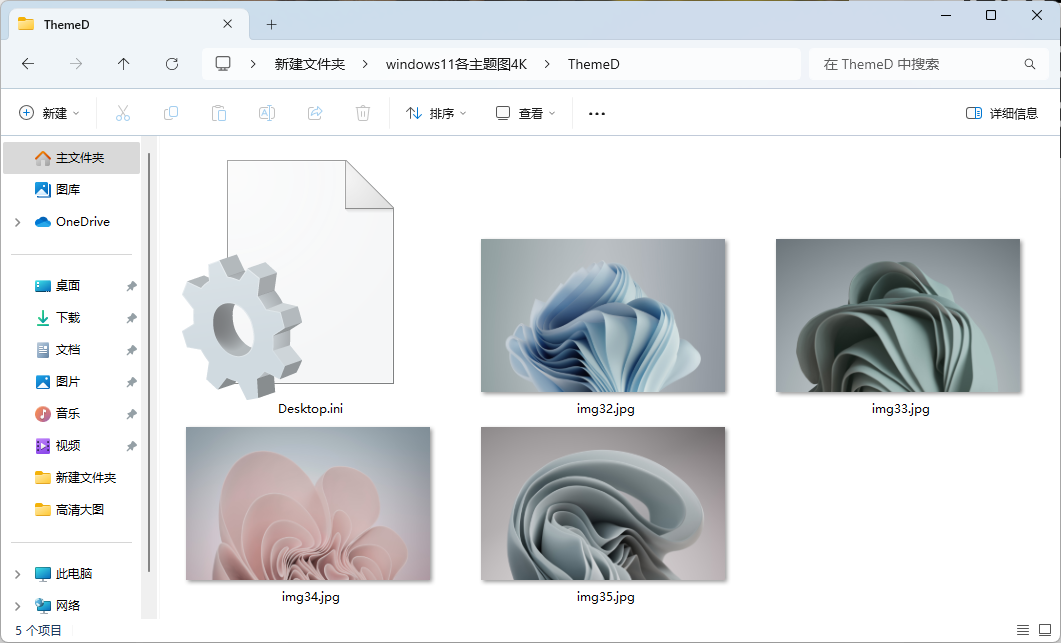Refresh the current folder view
1061x643 pixels.
coord(172,64)
